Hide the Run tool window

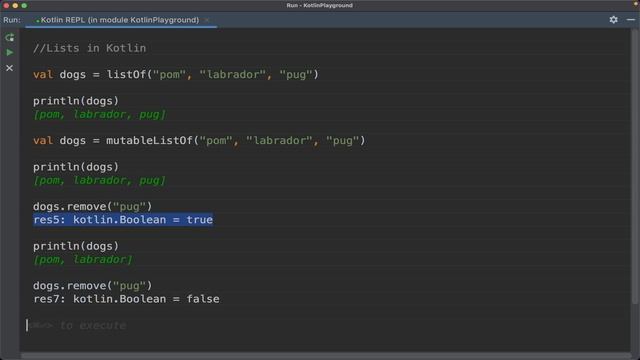[x=631, y=20]
